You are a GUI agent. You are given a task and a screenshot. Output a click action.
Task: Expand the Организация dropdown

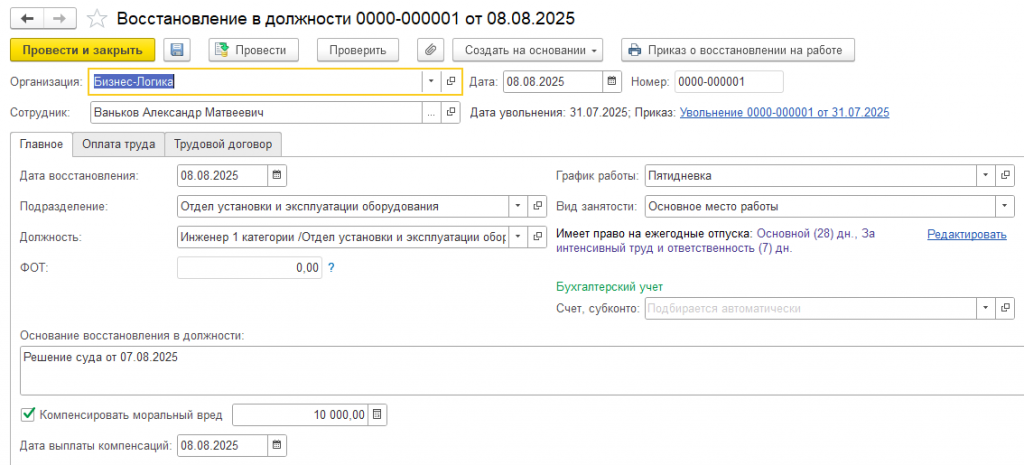pyautogui.click(x=431, y=82)
